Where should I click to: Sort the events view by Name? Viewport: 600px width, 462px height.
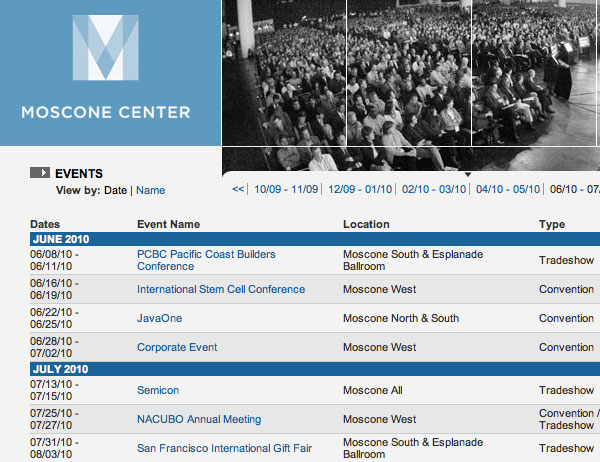pos(150,190)
